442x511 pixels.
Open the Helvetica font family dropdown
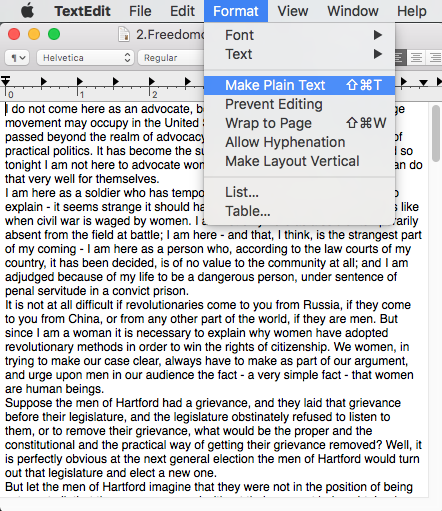click(85, 58)
